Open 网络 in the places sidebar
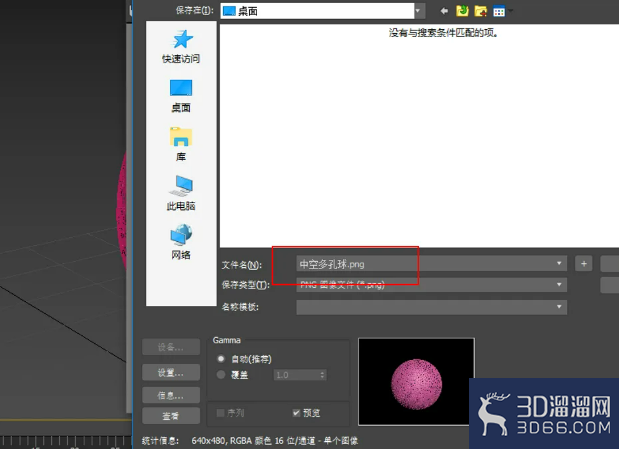This screenshot has width=619, height=449. pyautogui.click(x=181, y=242)
